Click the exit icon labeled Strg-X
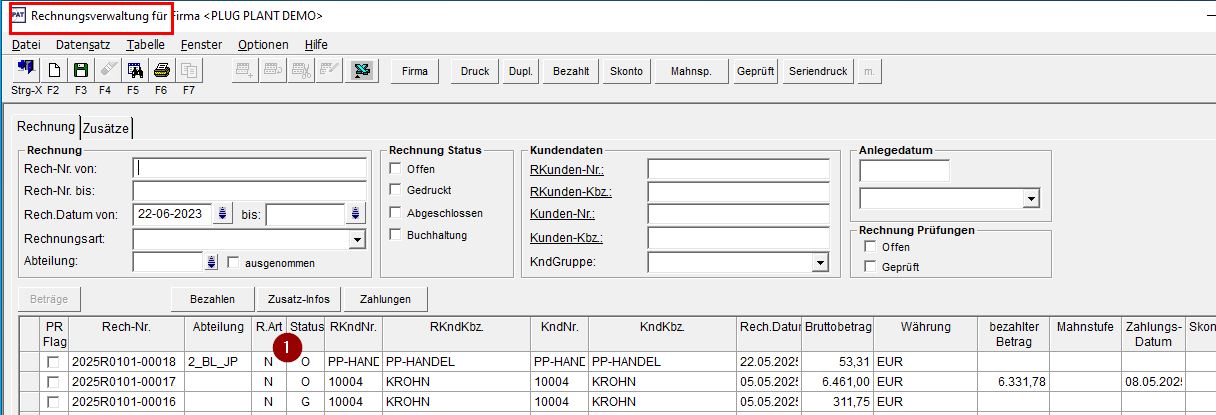1216x415 pixels. click(x=25, y=71)
